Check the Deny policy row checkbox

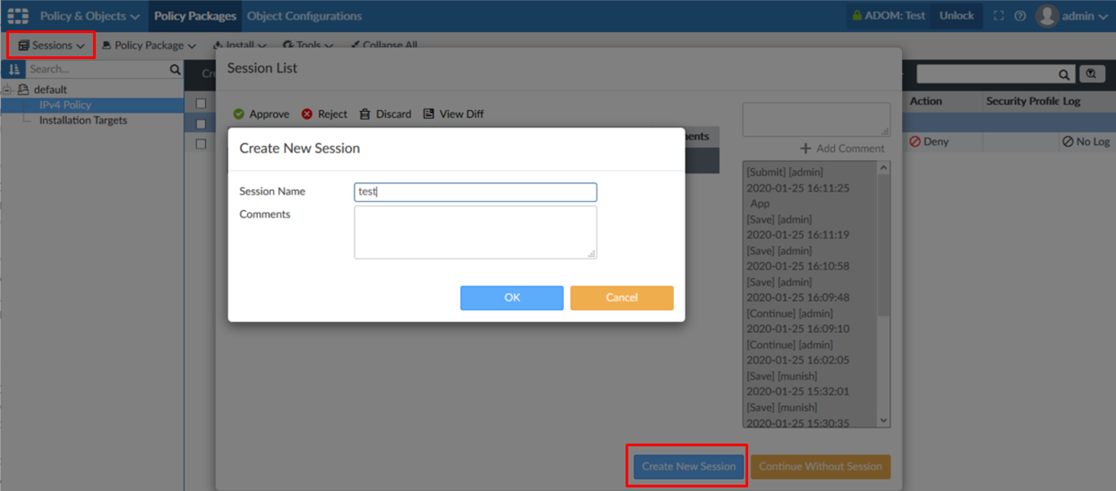click(201, 144)
